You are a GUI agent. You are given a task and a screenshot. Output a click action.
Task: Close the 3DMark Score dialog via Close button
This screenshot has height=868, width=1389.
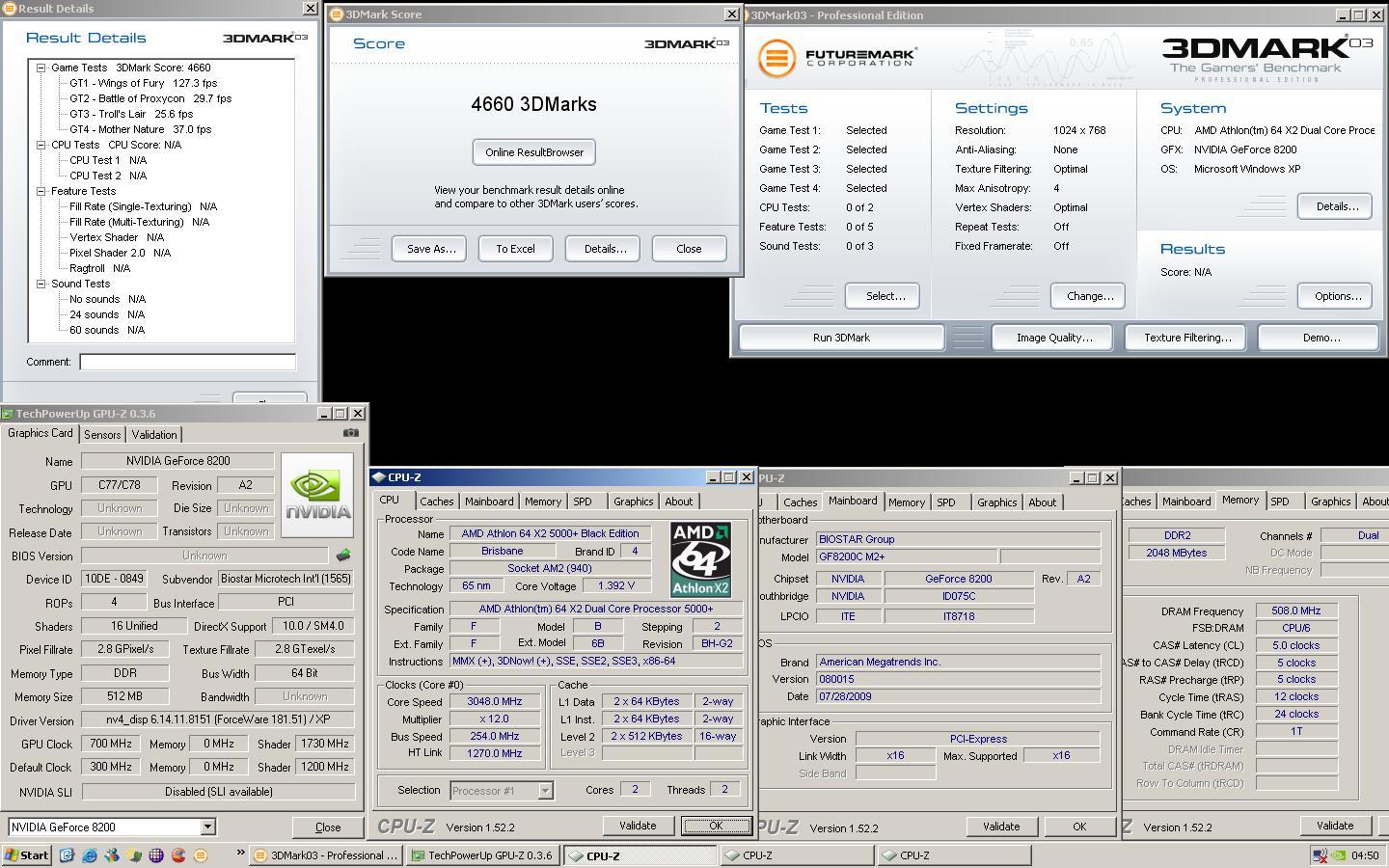pos(689,249)
